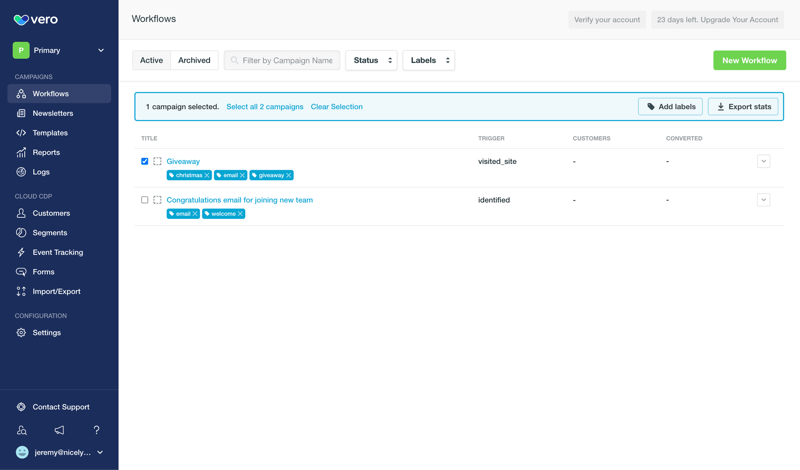Uncheck the Giveaway campaign checkbox
The image size is (800, 470).
pyautogui.click(x=145, y=161)
